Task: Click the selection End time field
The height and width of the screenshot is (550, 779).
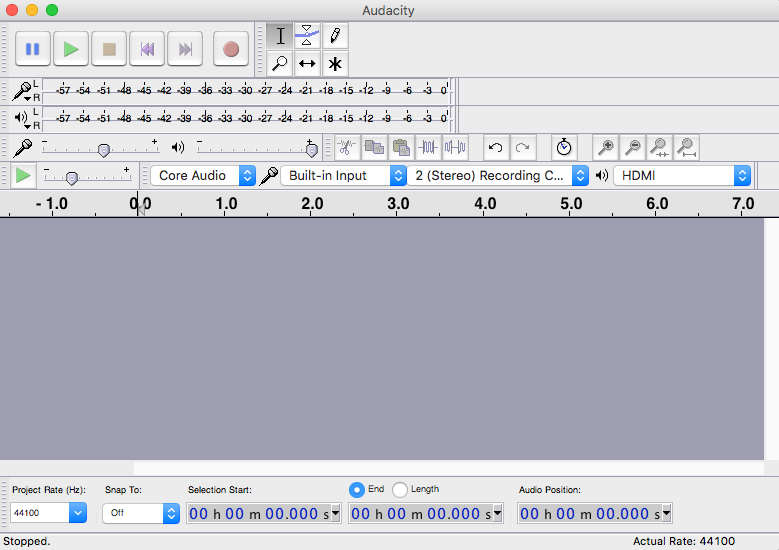Action: point(420,513)
